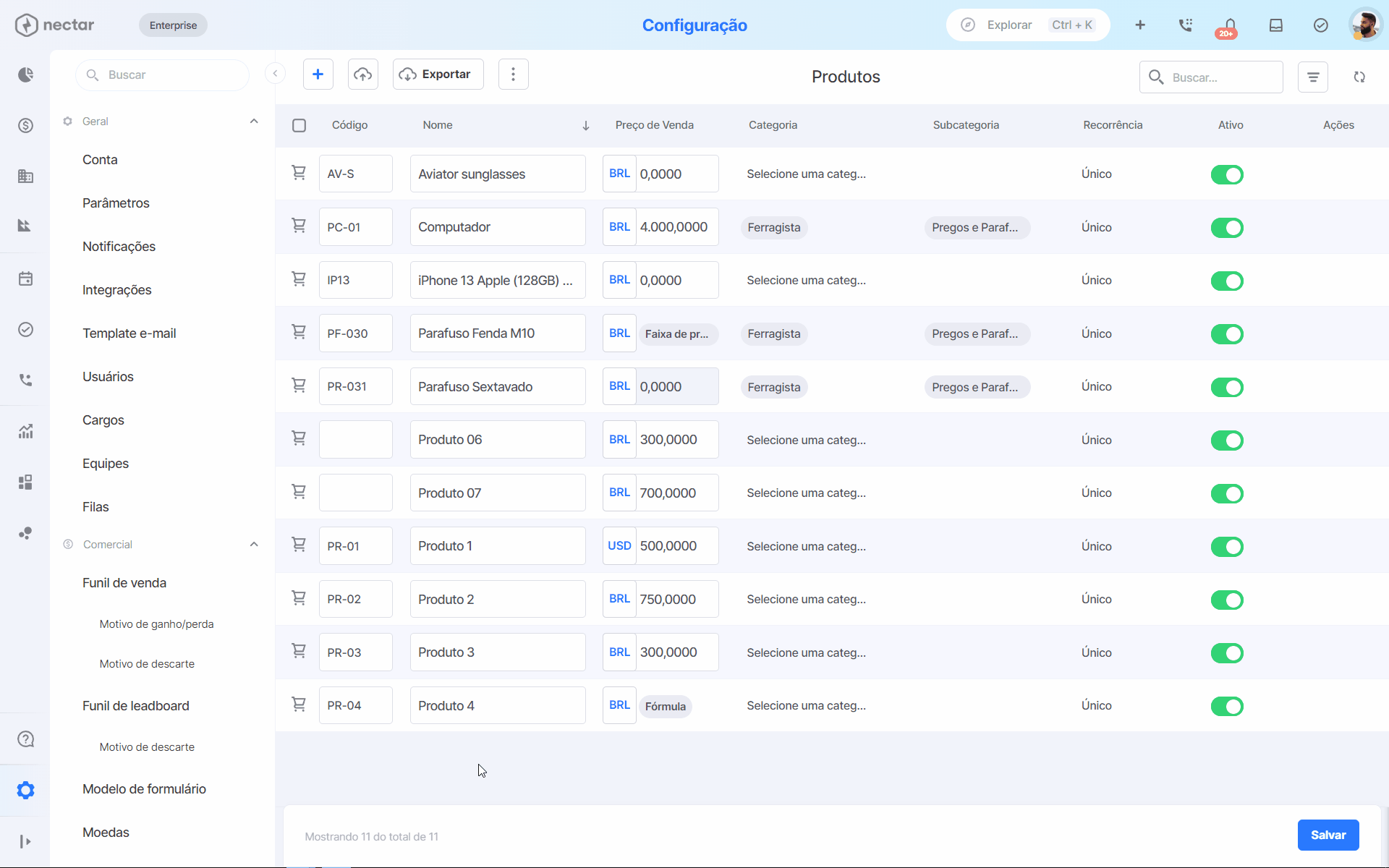Screen dimensions: 1389x868
Task: Toggle Ativo switch for Aviator sunglasses
Action: (1227, 174)
